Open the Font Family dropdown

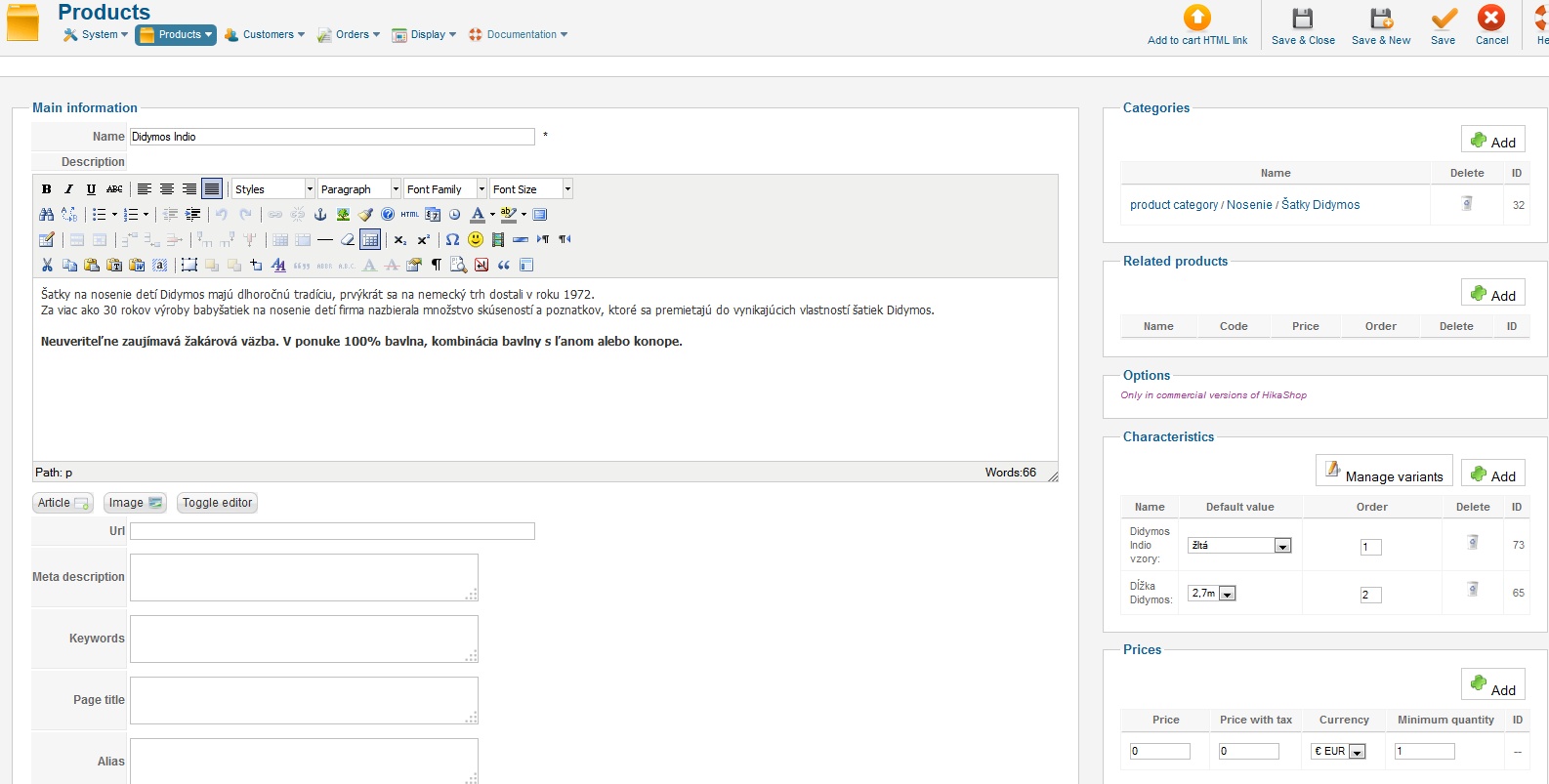pos(445,189)
